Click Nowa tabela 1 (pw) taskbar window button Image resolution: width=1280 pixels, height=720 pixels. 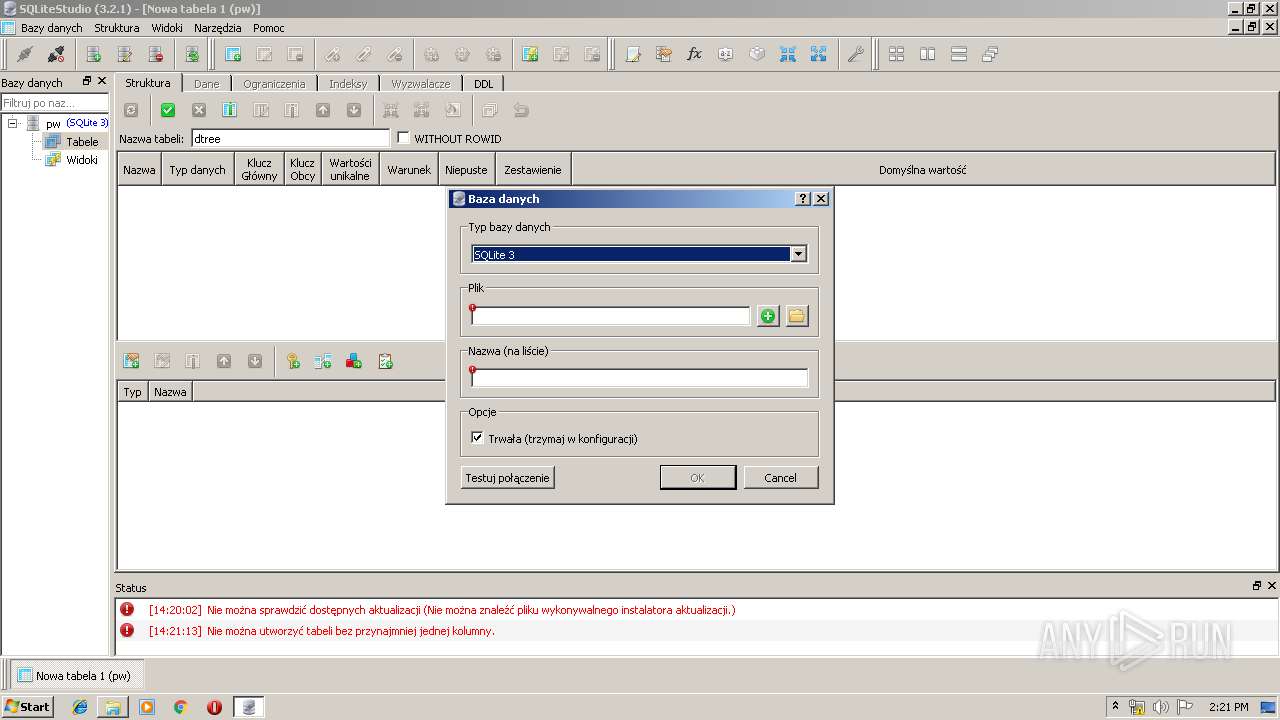[x=77, y=675]
